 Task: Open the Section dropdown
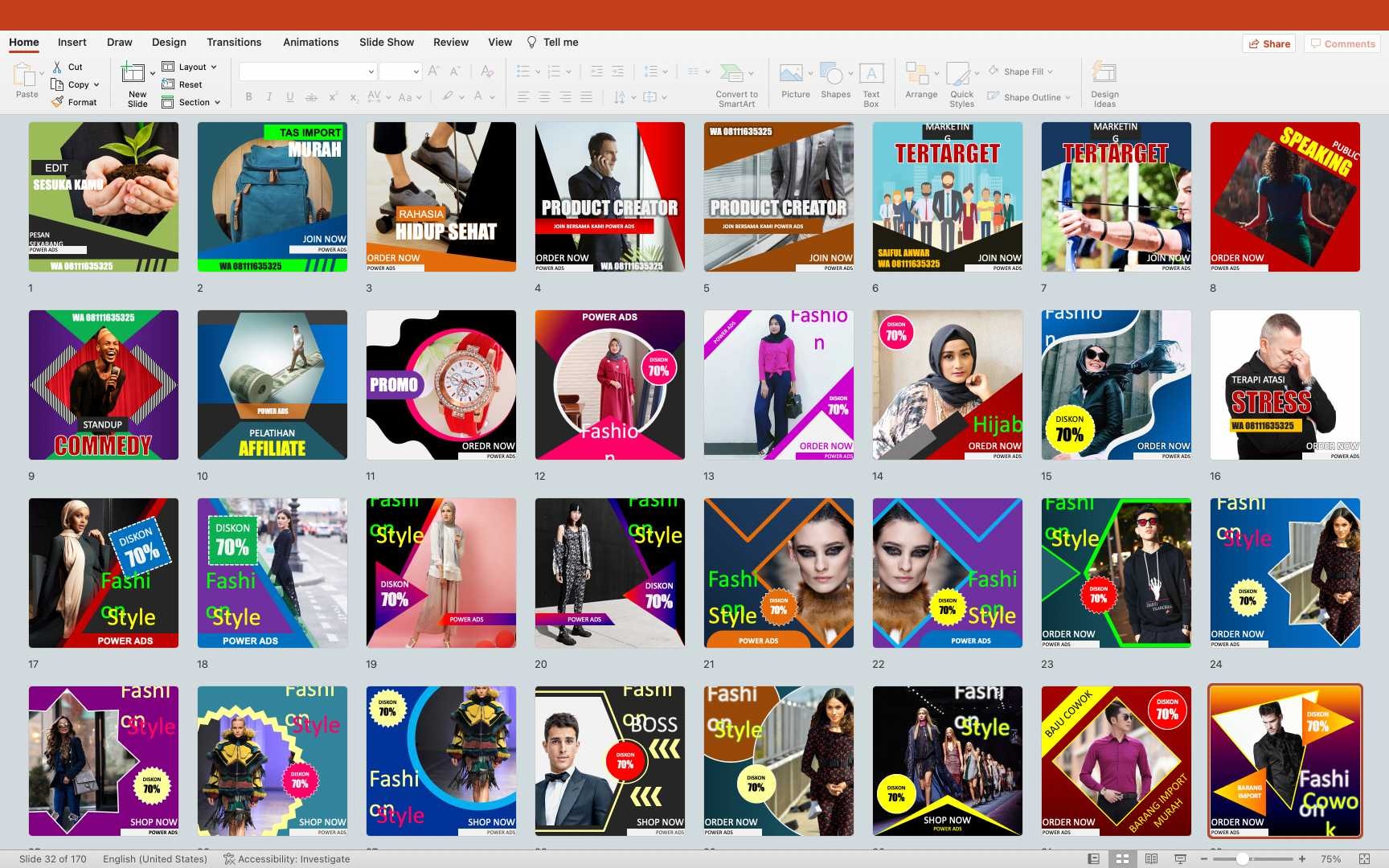(x=193, y=102)
